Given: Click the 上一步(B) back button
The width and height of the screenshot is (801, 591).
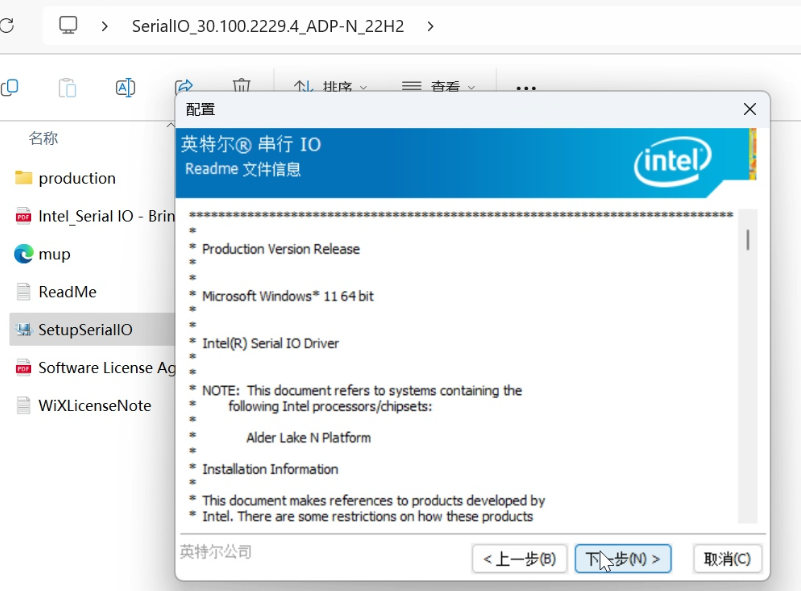Looking at the screenshot, I should click(519, 558).
